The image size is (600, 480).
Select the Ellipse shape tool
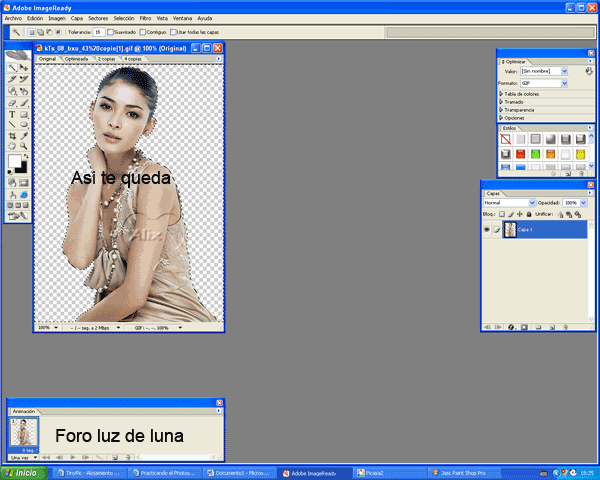click(24, 124)
